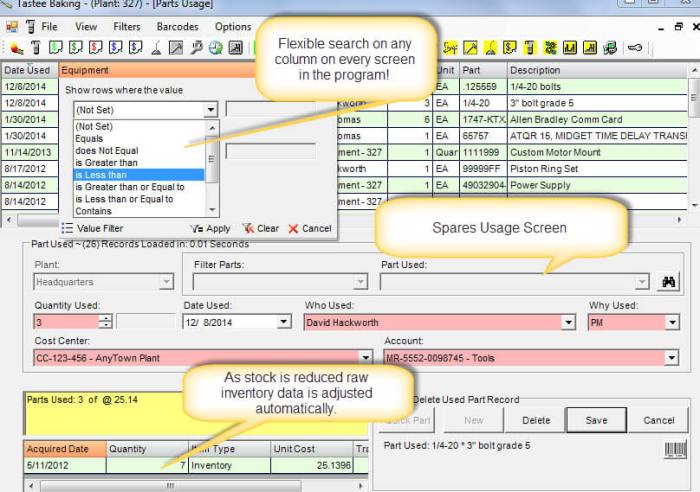Click the networked computers toolbar icon
700x492 pixels.
610,47
